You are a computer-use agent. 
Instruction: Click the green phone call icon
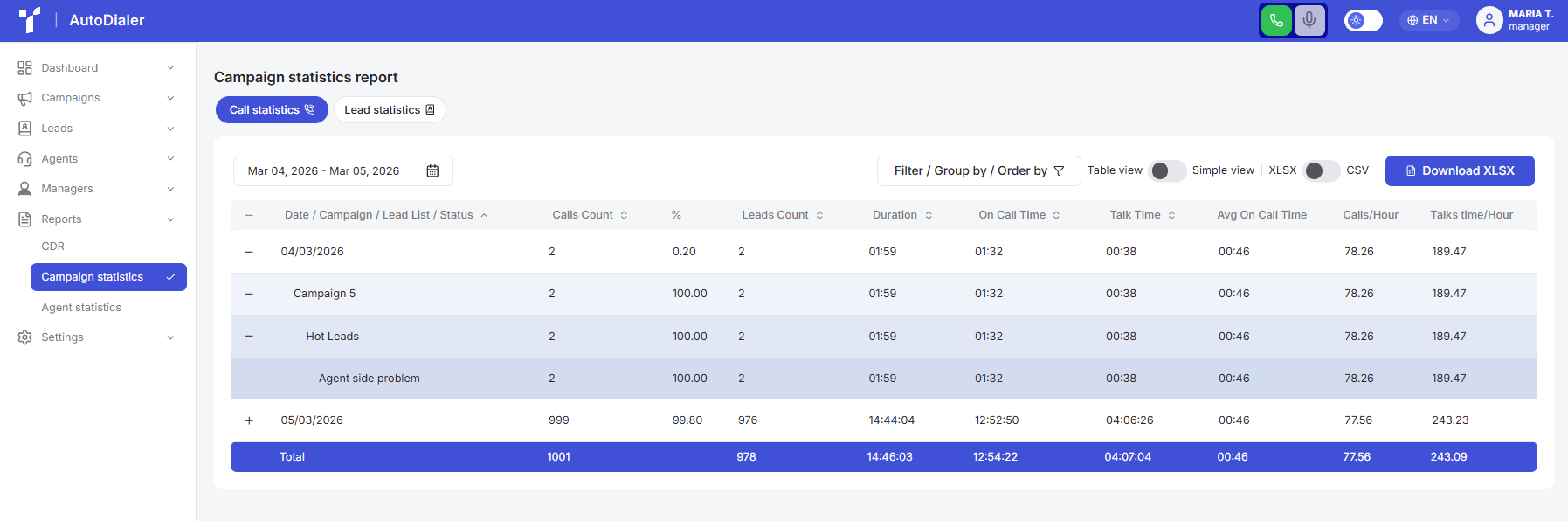tap(1276, 20)
